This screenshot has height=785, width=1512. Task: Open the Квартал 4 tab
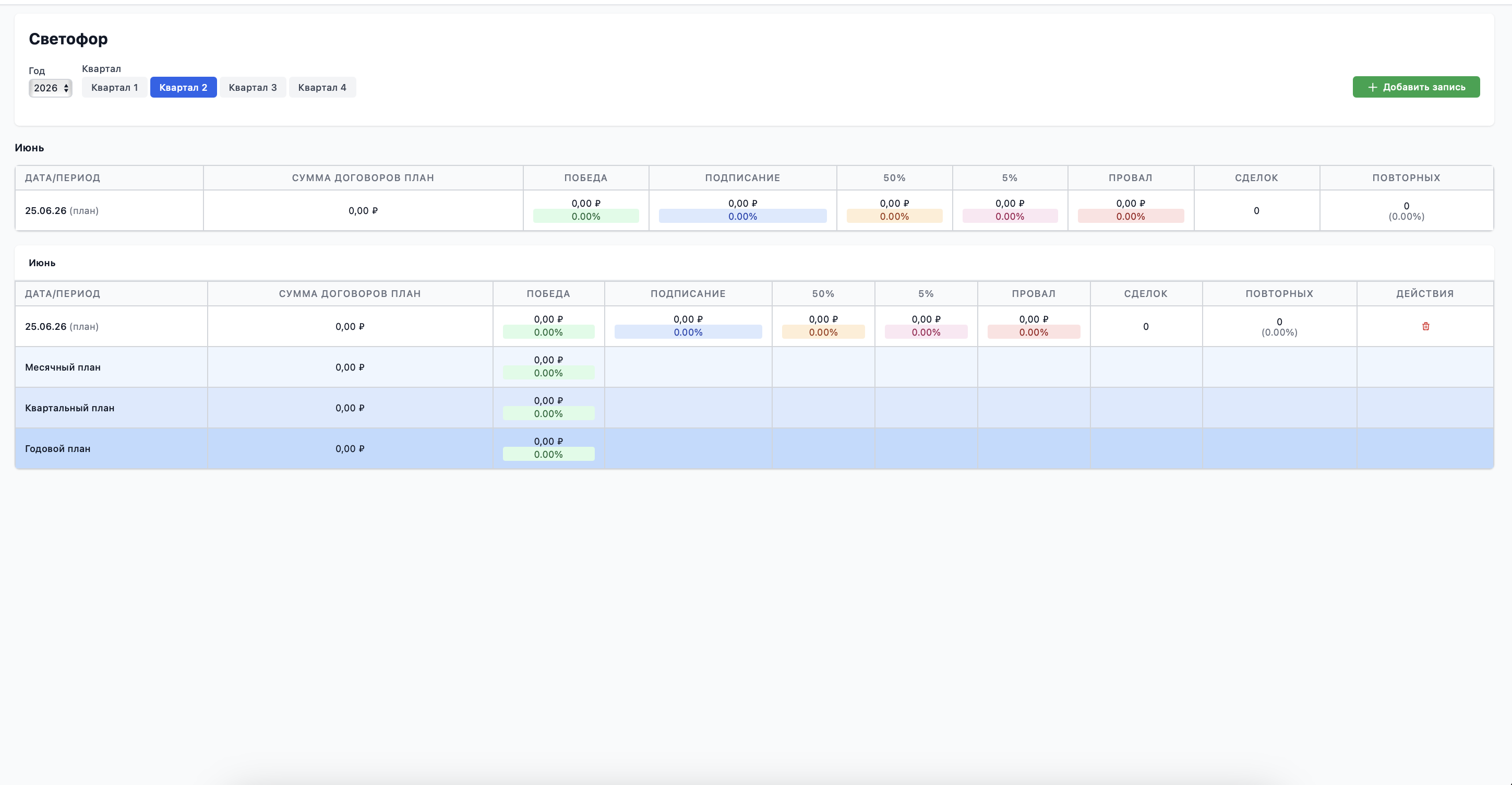click(322, 88)
